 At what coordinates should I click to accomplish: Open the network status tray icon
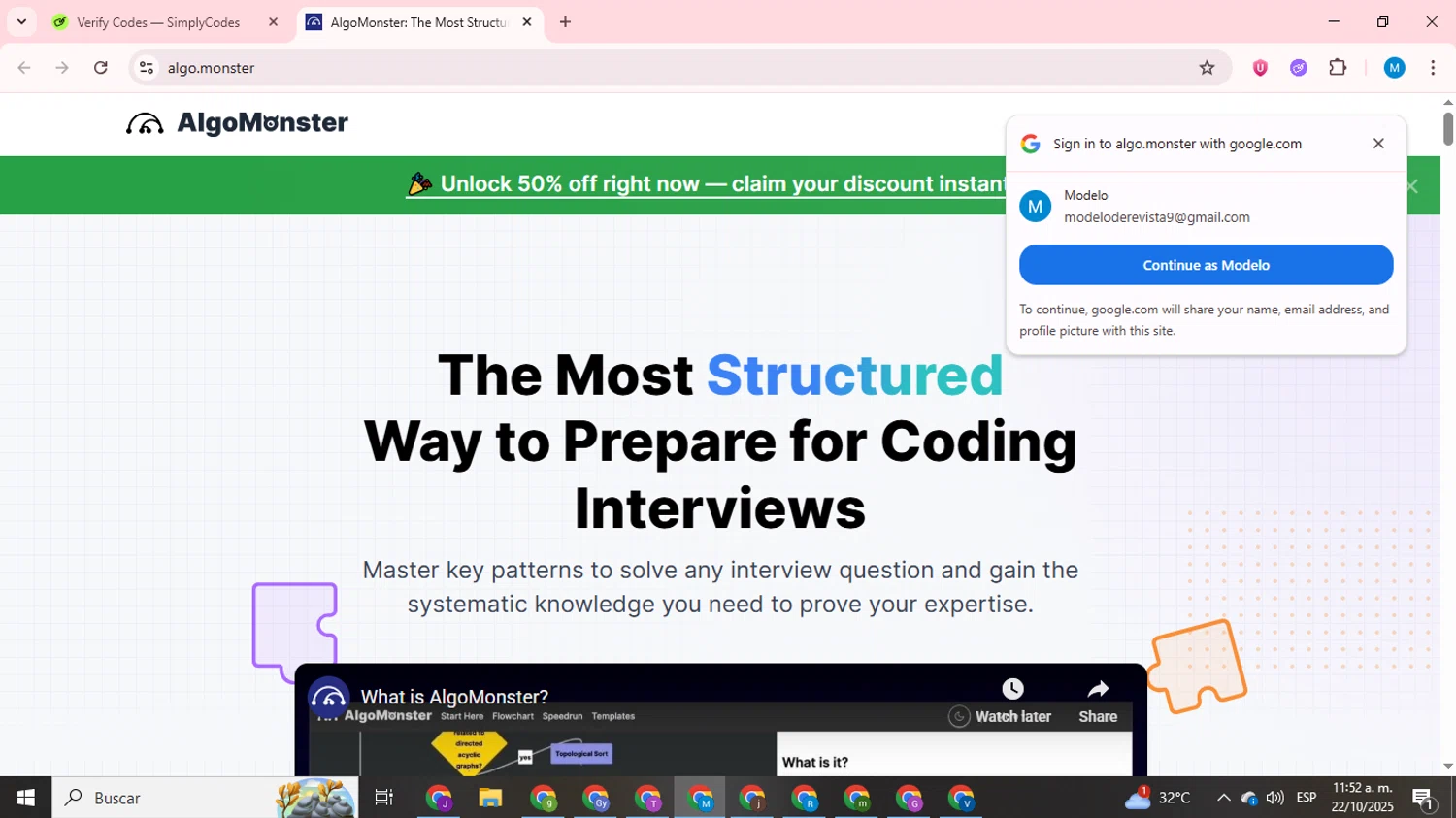tap(1249, 798)
